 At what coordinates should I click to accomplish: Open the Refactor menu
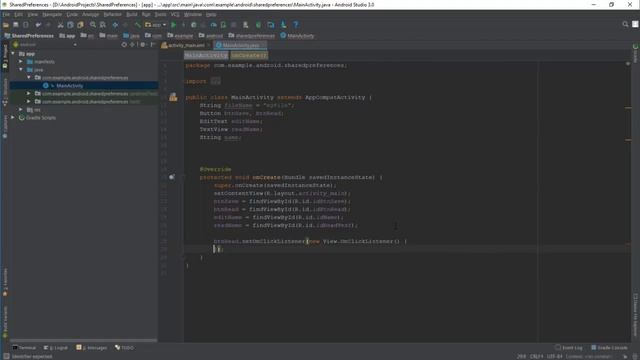112,14
